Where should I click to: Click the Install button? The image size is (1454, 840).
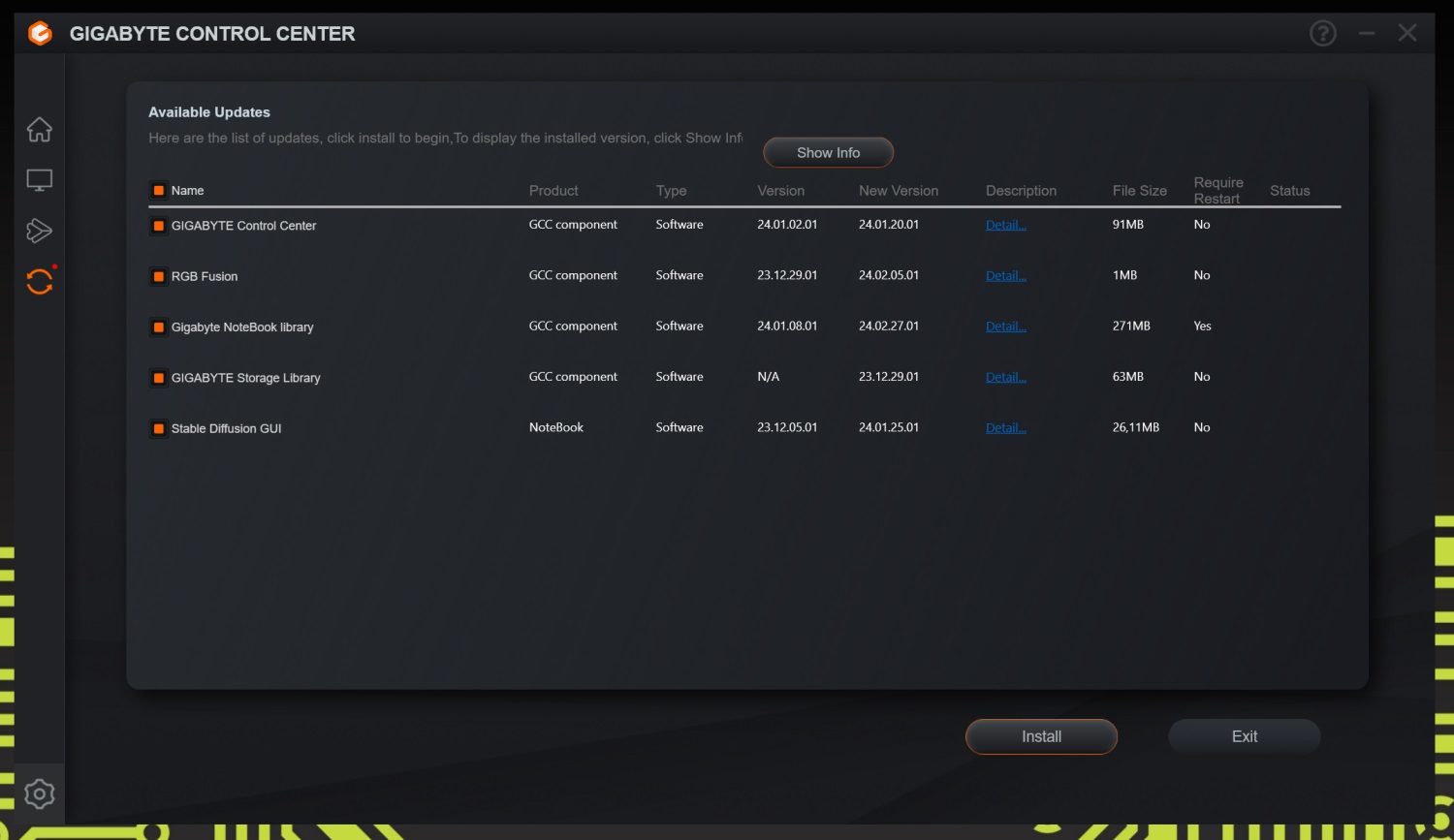[1041, 736]
